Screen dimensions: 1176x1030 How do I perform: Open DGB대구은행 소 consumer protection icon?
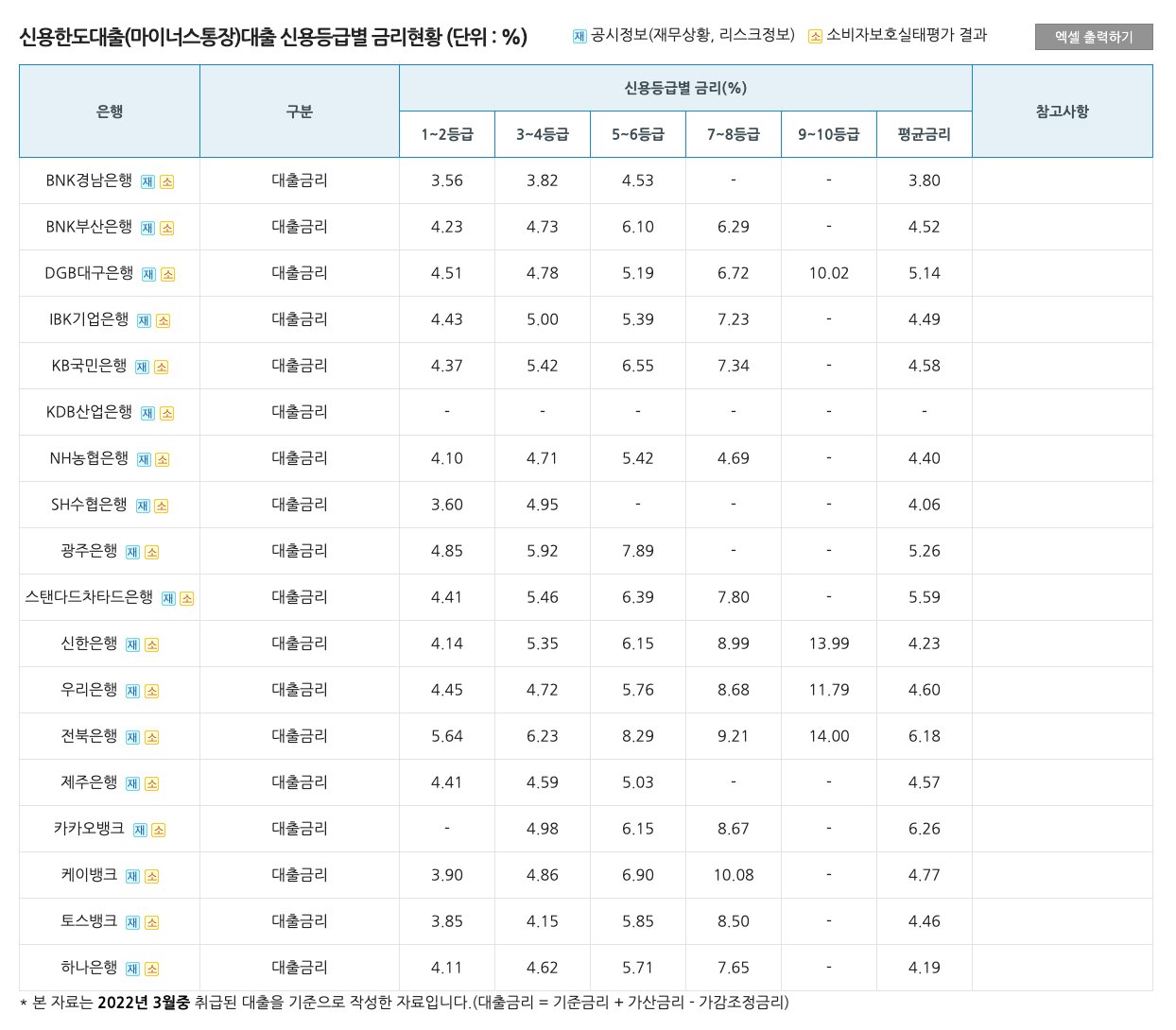point(167,275)
